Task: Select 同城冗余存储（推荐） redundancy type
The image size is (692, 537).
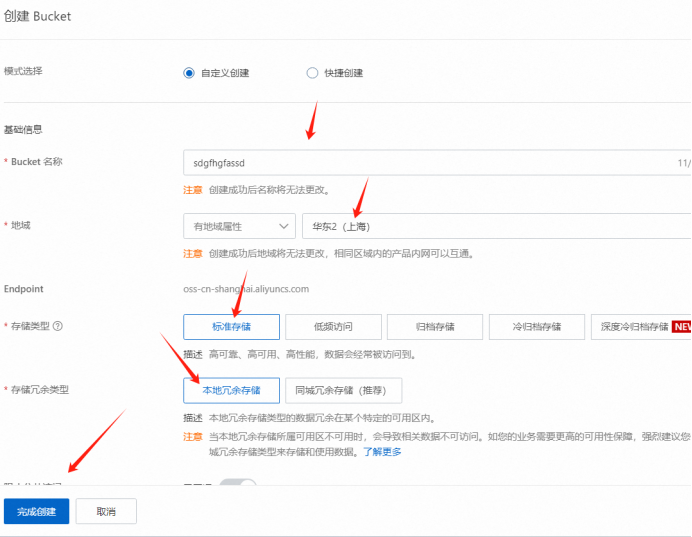Action: coord(343,390)
